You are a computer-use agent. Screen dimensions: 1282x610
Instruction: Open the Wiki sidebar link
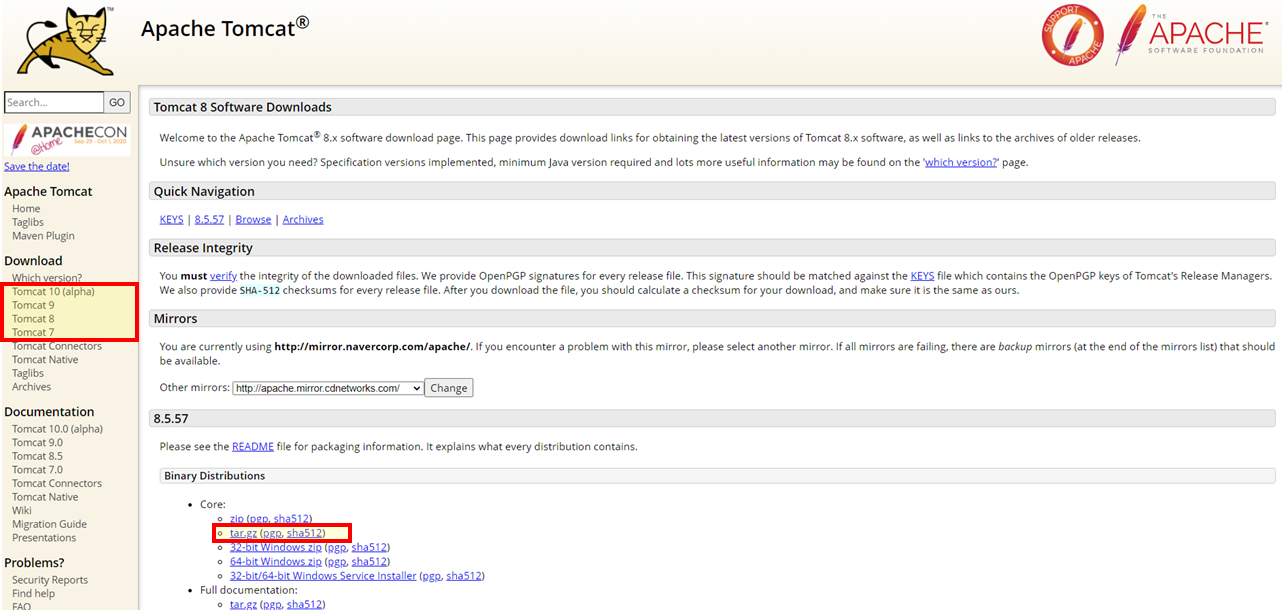[x=22, y=510]
